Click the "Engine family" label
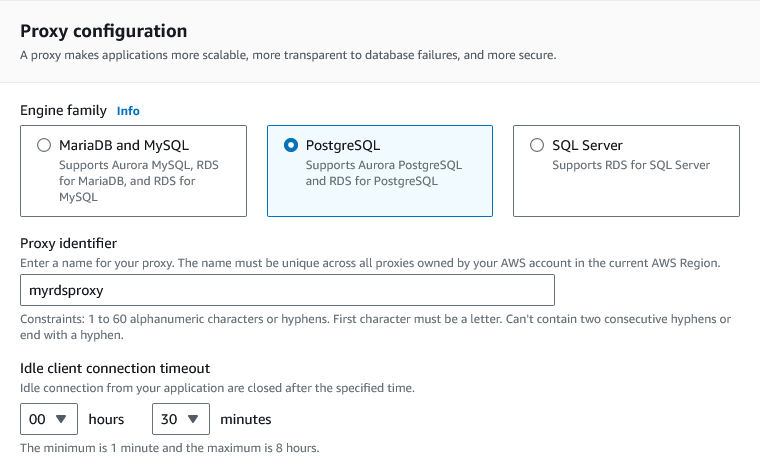Viewport: 760px width, 475px height. [x=64, y=111]
